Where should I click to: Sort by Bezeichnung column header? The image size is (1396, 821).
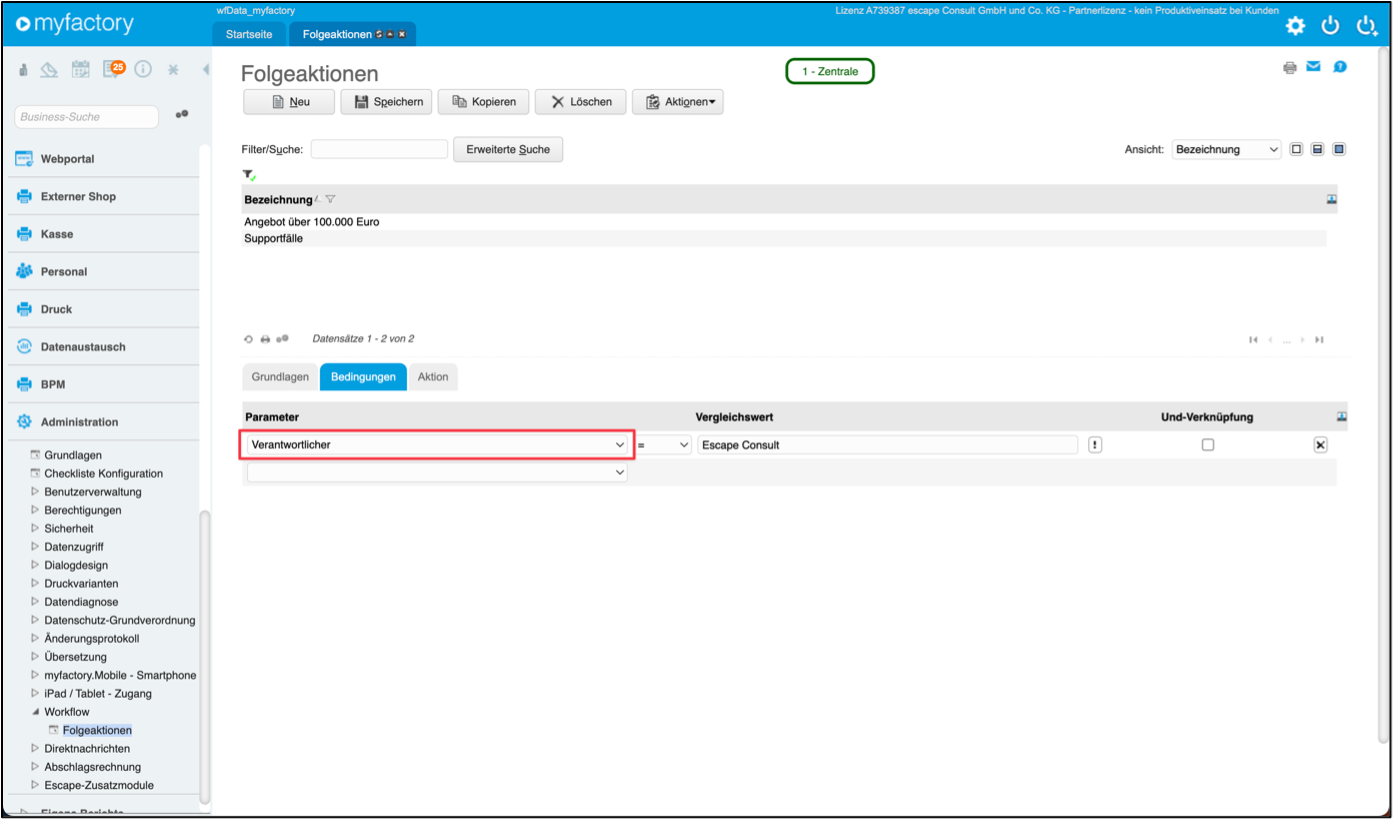pos(278,200)
